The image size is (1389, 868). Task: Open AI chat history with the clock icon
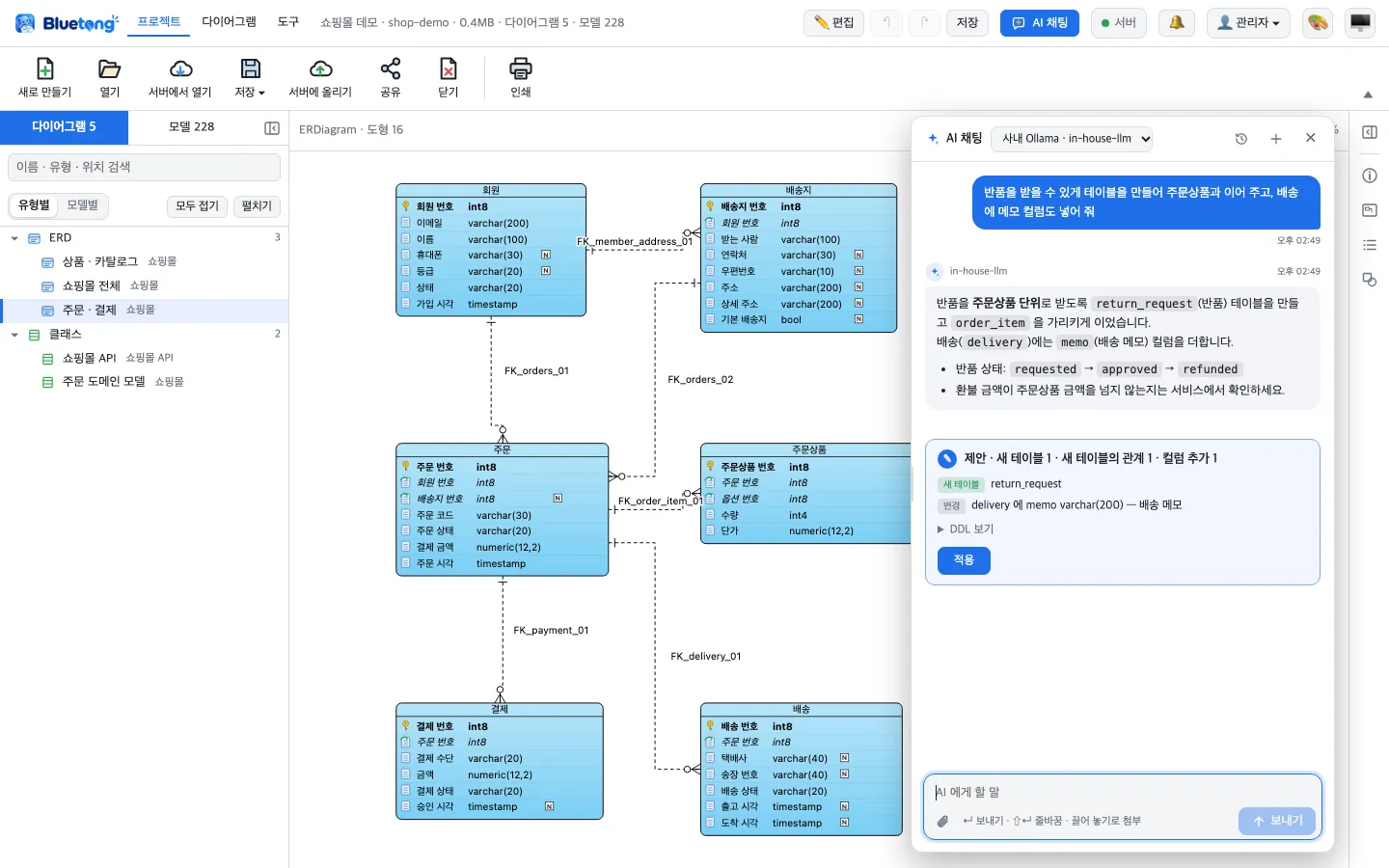point(1241,139)
